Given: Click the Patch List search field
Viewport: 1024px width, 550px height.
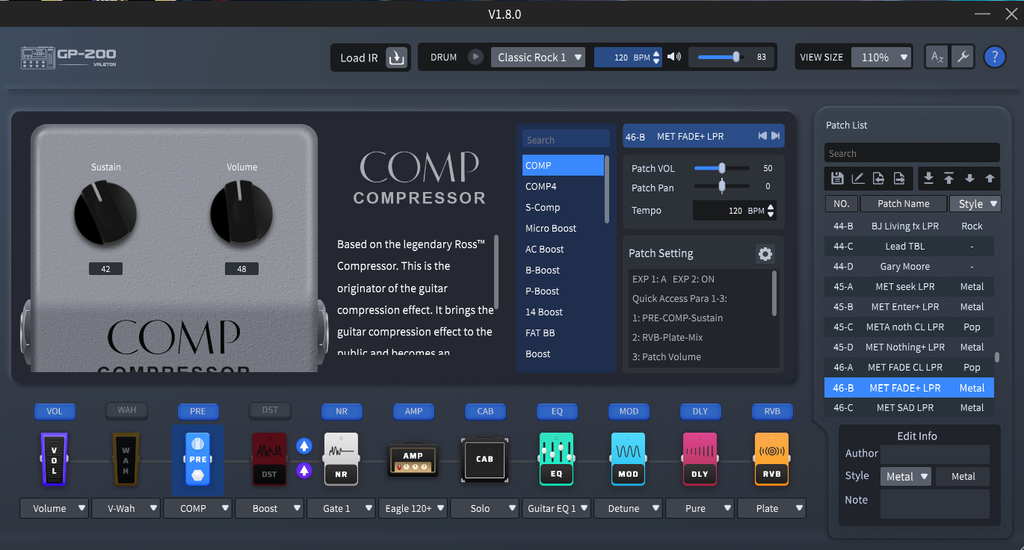Looking at the screenshot, I should pos(912,153).
